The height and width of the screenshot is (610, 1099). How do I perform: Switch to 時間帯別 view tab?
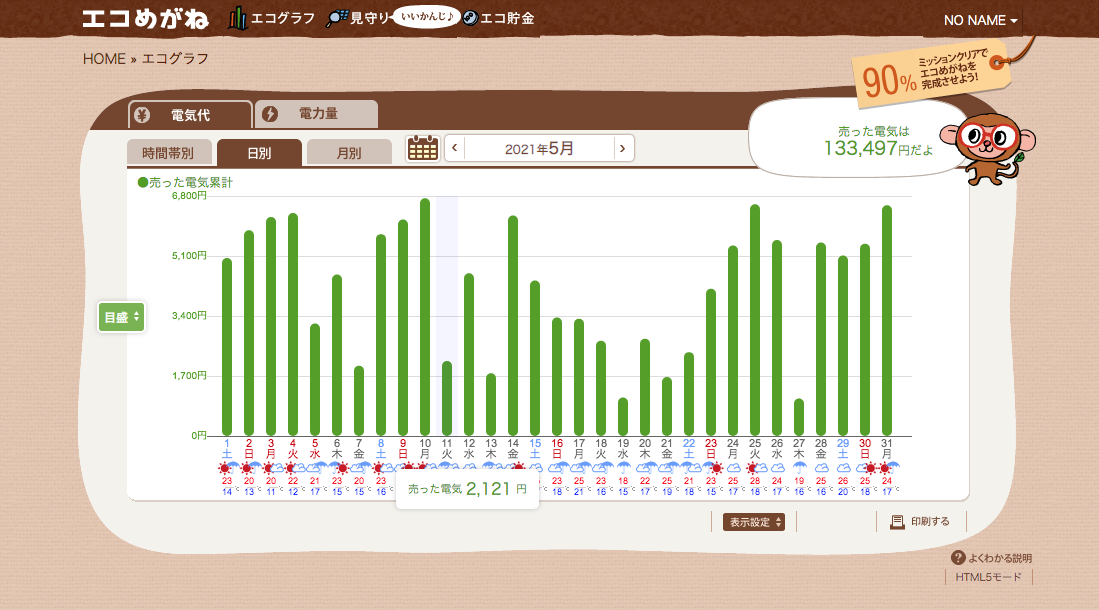pyautogui.click(x=168, y=153)
